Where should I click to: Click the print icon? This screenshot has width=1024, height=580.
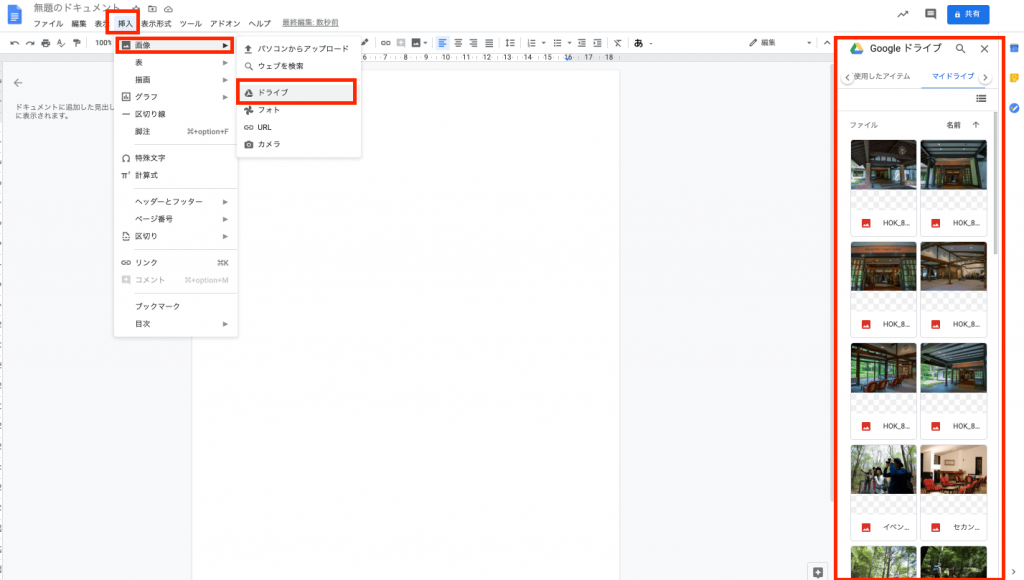(46, 43)
